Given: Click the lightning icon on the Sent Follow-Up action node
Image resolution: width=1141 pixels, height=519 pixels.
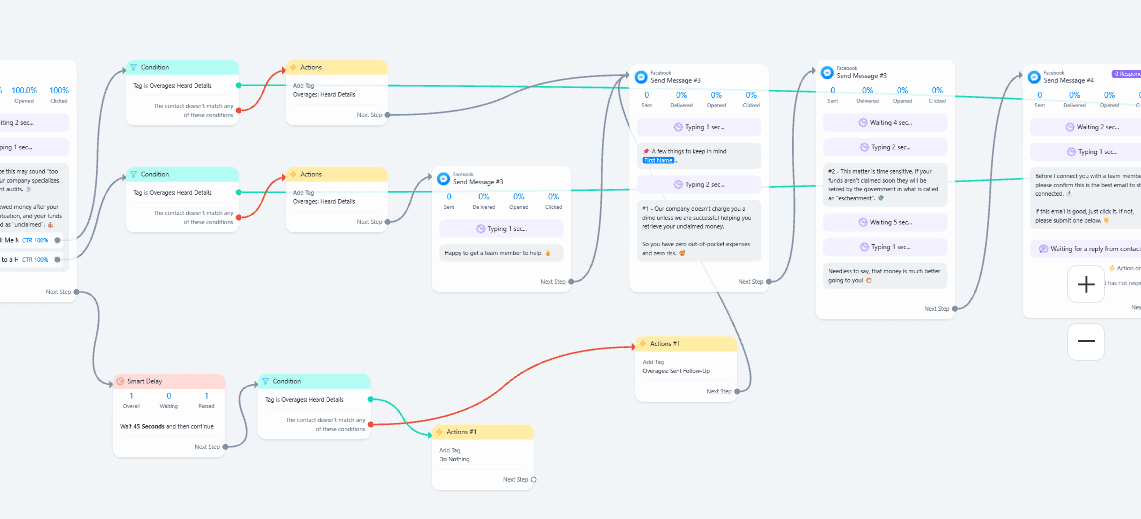Looking at the screenshot, I should pos(643,344).
